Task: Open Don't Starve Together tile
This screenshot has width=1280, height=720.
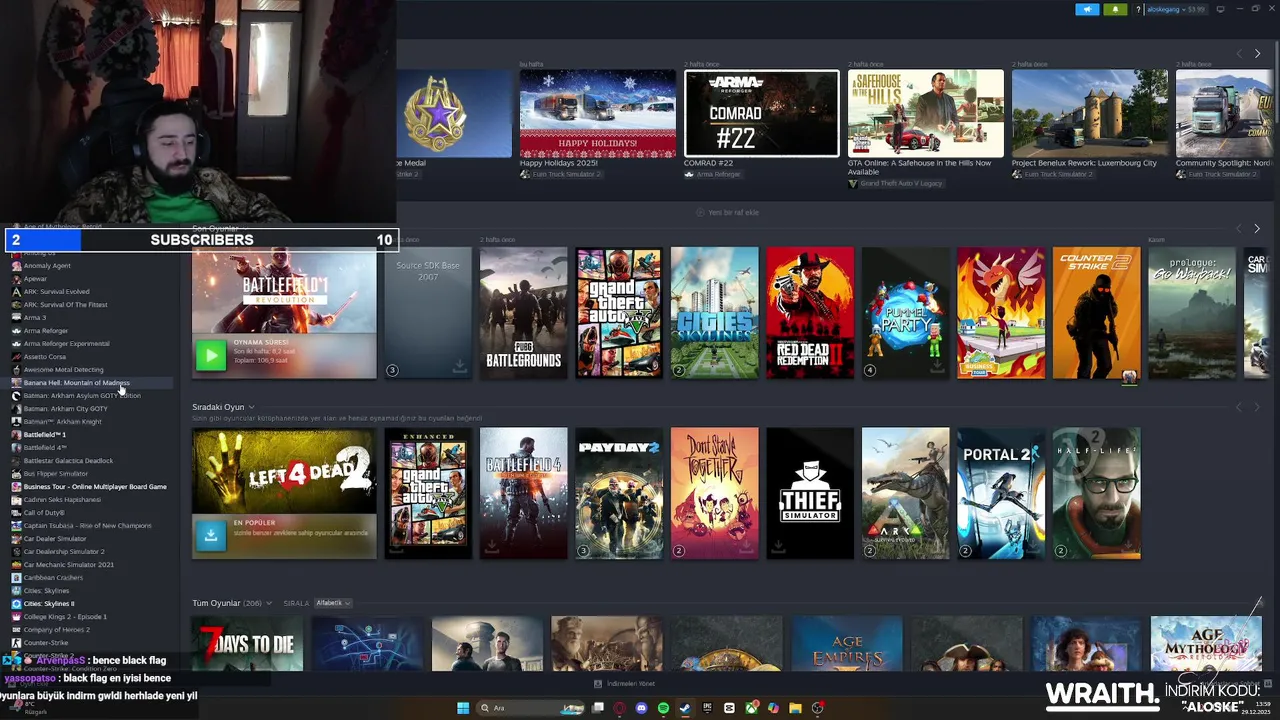Action: point(714,493)
